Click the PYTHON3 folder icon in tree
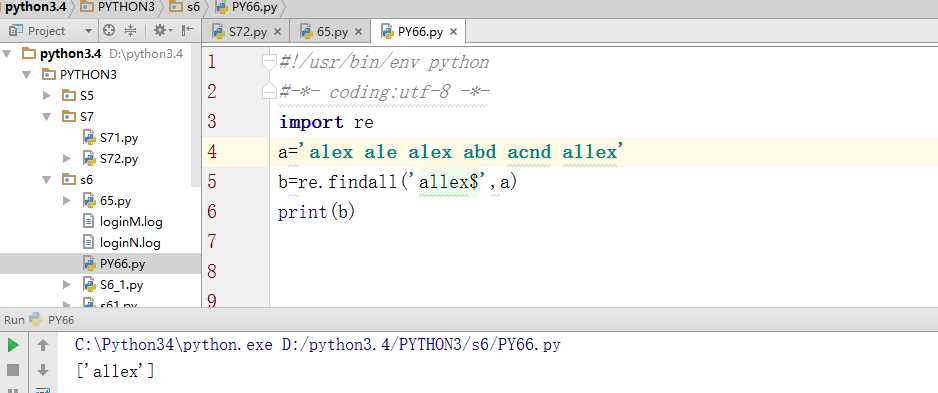The image size is (938, 393). click(48, 75)
